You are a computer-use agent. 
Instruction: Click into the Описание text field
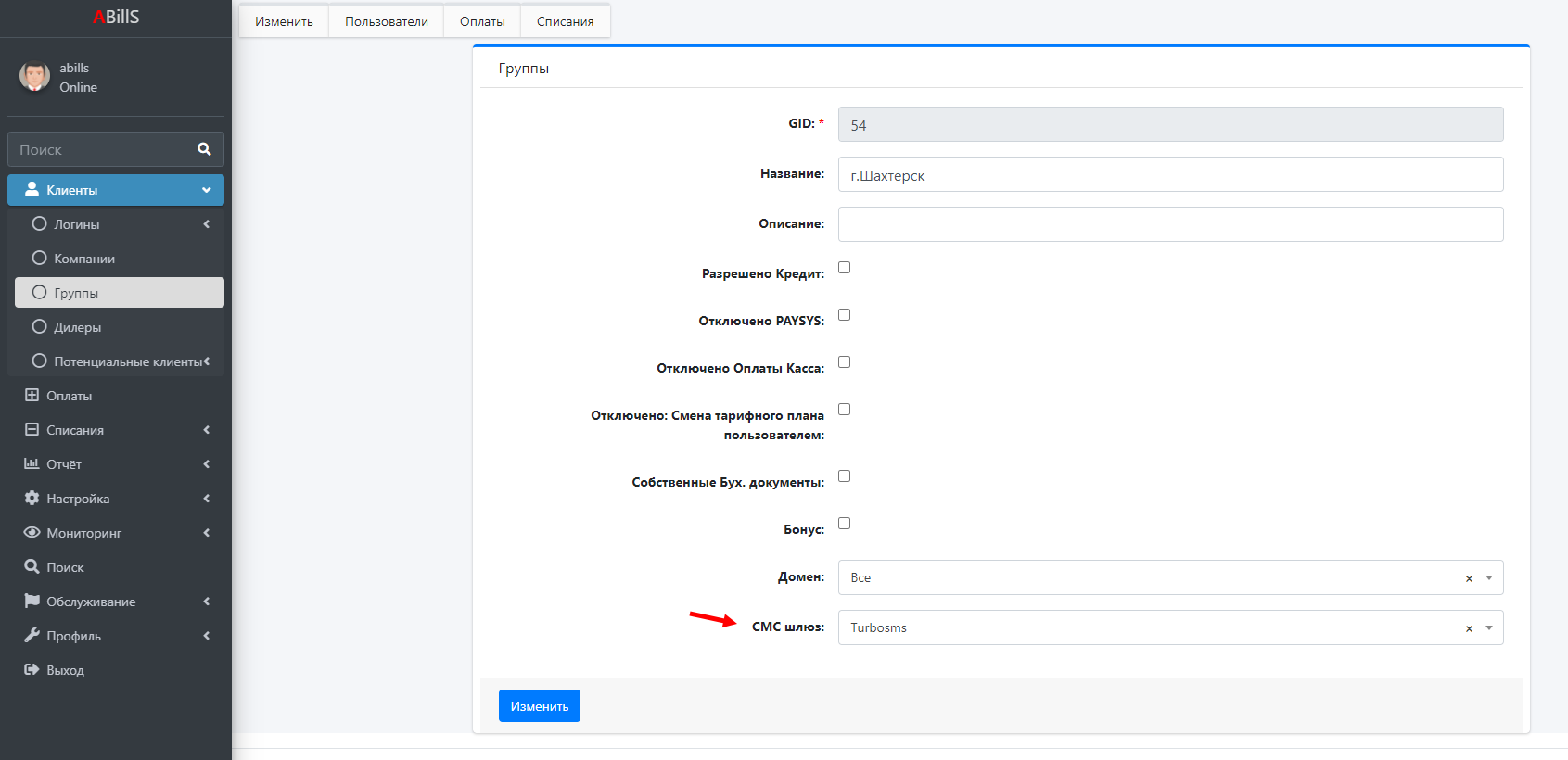click(1170, 224)
